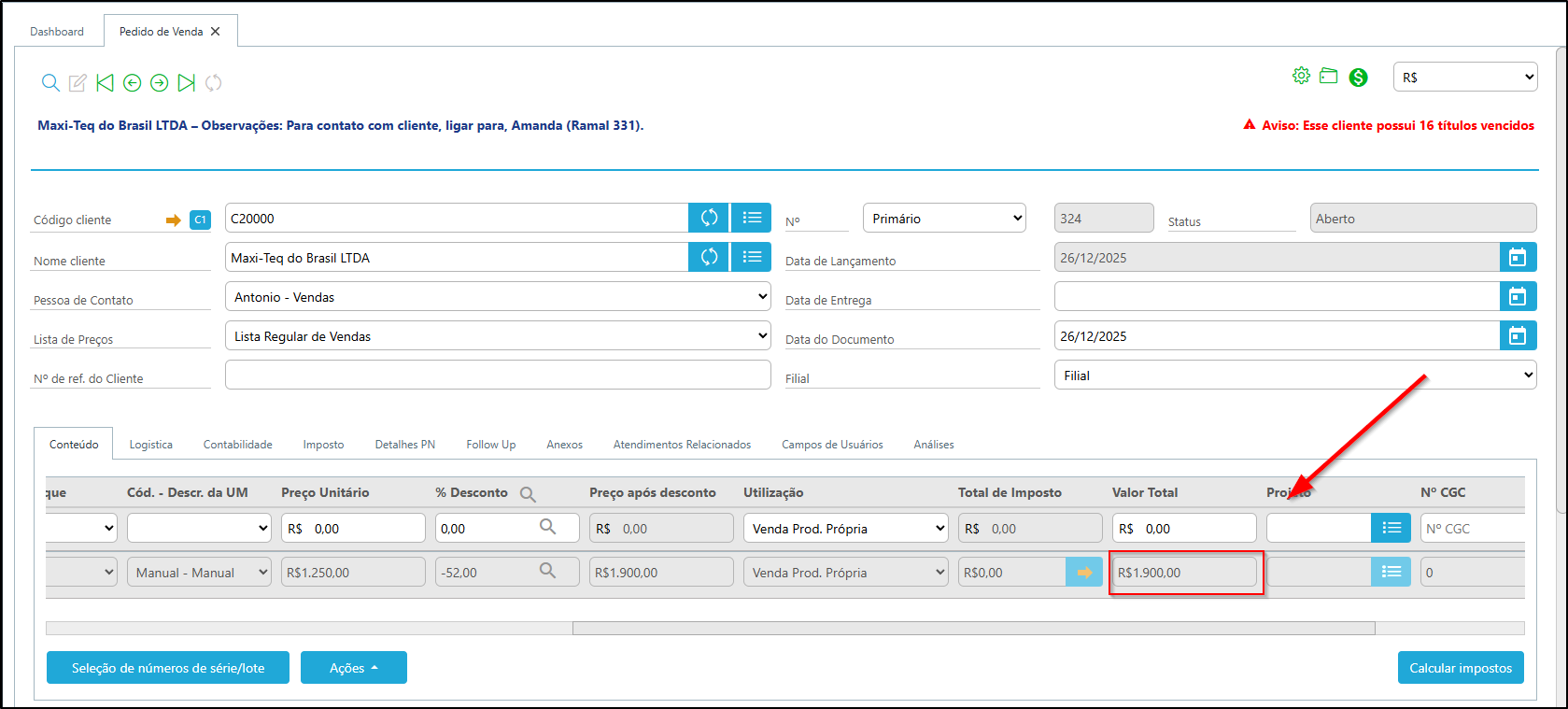Click the magnifying glass search icon in toolbar
The image size is (1568, 709).
(50, 83)
